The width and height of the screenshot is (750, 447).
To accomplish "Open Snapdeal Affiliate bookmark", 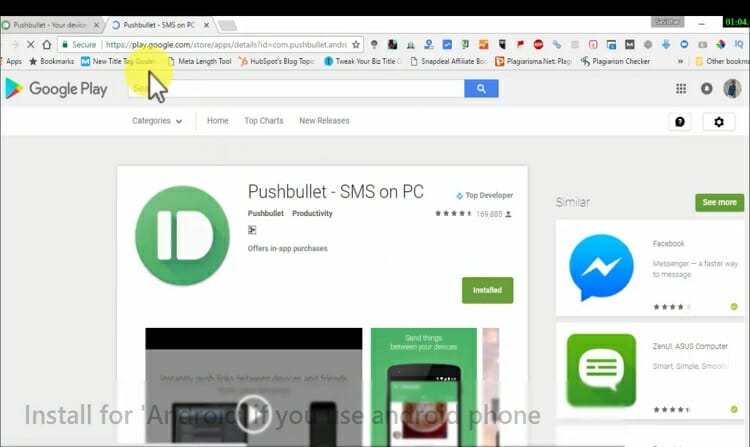I will click(x=448, y=61).
